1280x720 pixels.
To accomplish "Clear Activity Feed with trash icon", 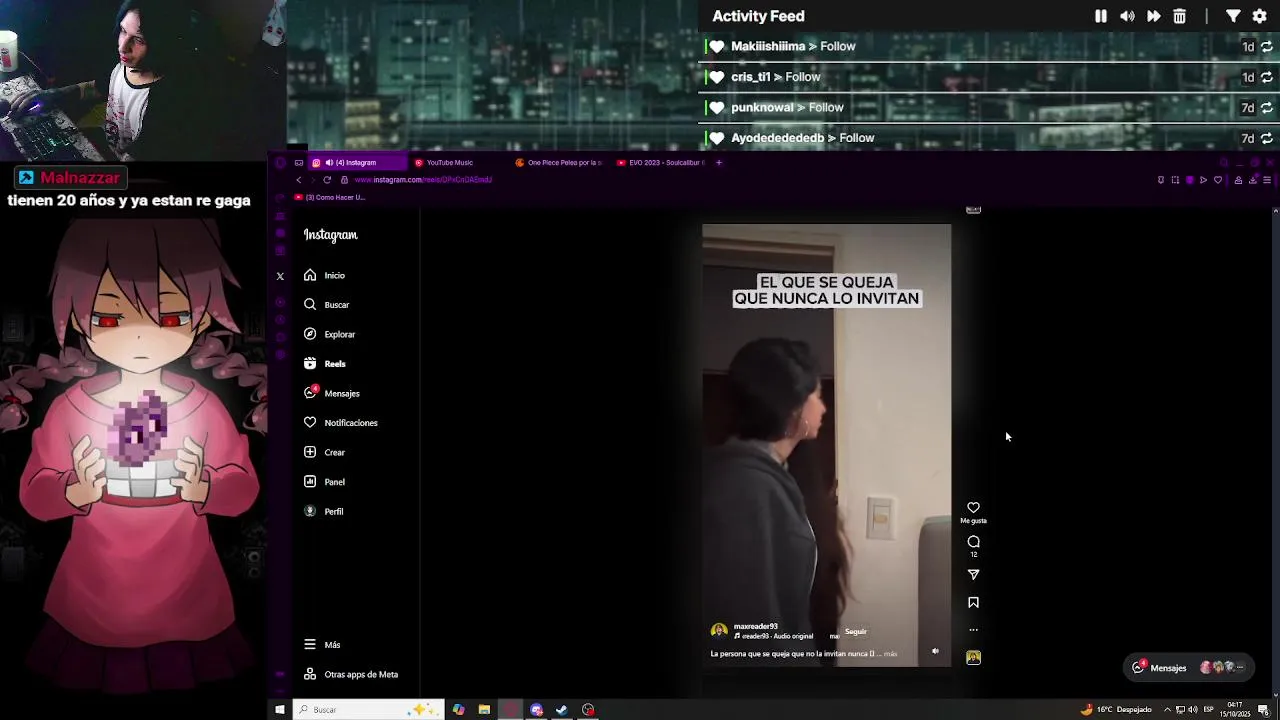I will point(1180,16).
